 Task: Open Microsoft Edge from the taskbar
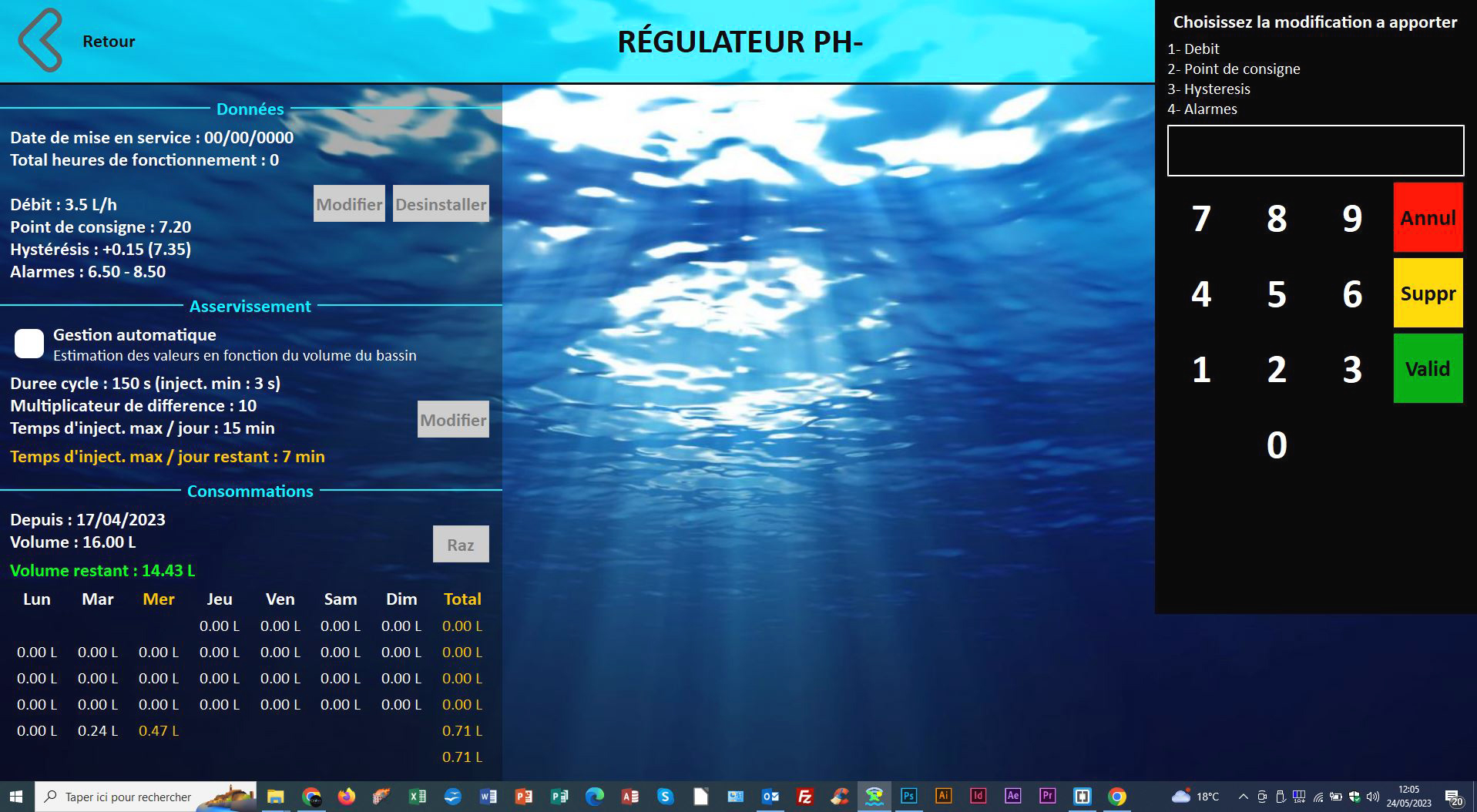[595, 796]
